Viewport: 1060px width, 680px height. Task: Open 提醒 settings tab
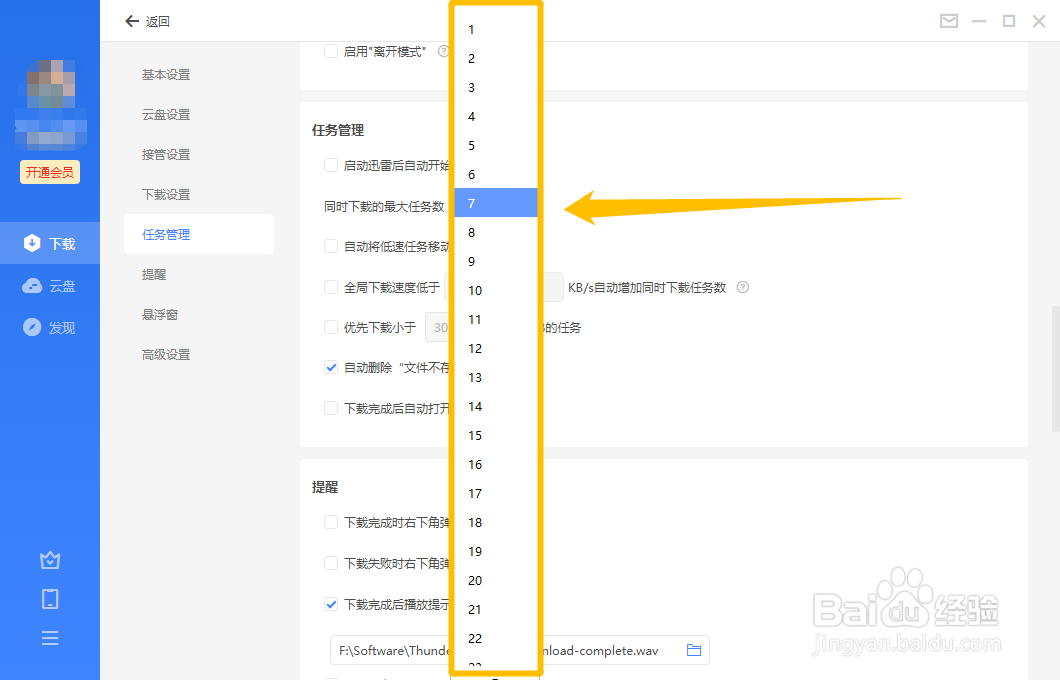click(x=154, y=274)
